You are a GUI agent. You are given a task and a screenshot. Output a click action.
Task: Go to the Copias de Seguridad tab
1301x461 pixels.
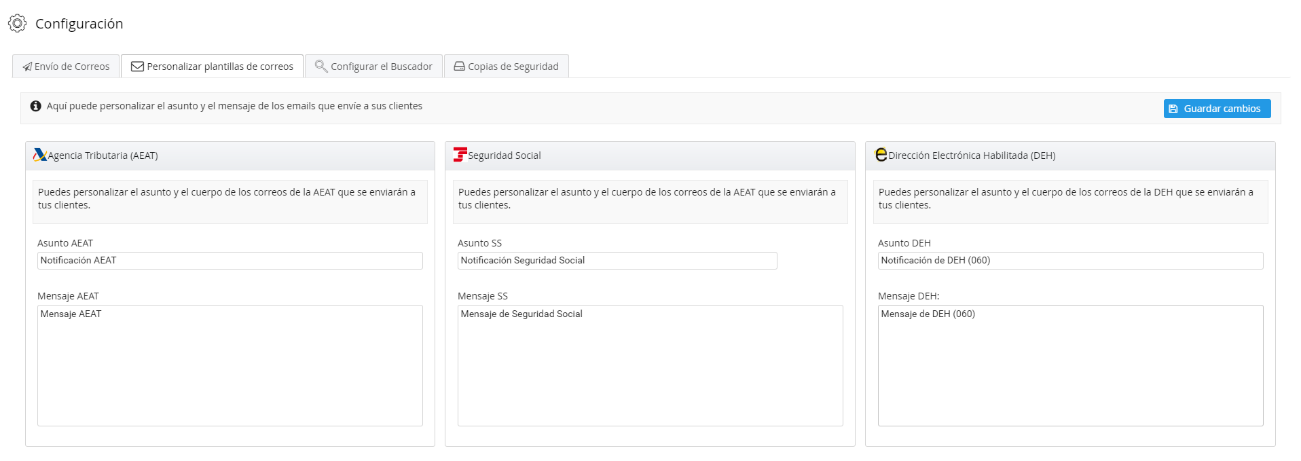point(507,67)
